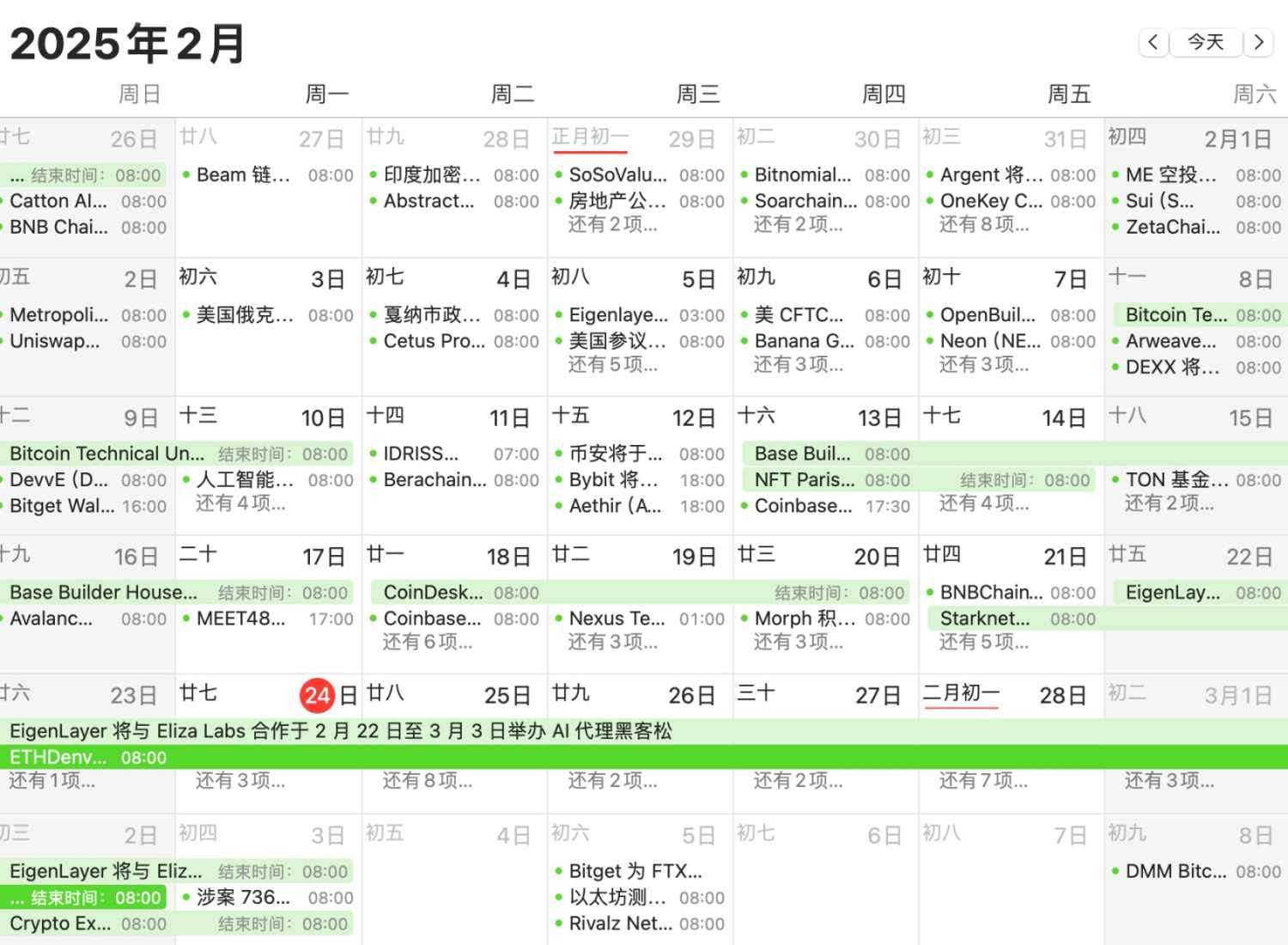Screen dimensions: 1288x945
Task: Open Bitcoin Te... event on February 8
Action: [x=1176, y=315]
